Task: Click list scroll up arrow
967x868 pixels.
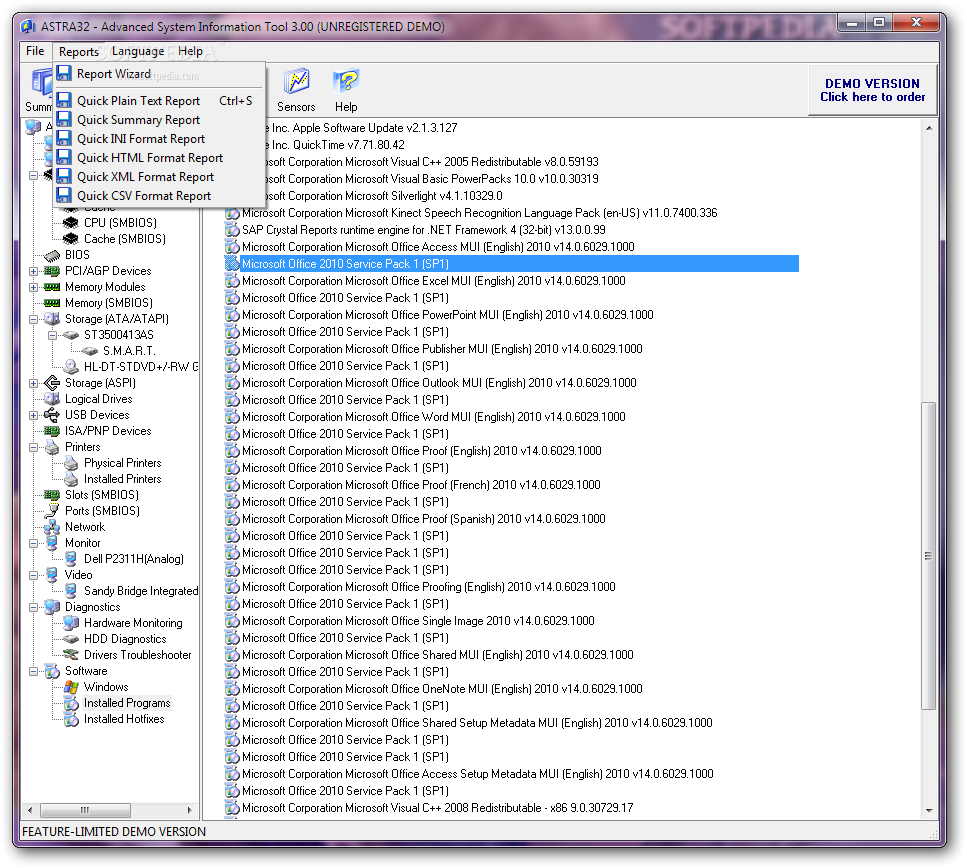Action: pyautogui.click(x=928, y=128)
